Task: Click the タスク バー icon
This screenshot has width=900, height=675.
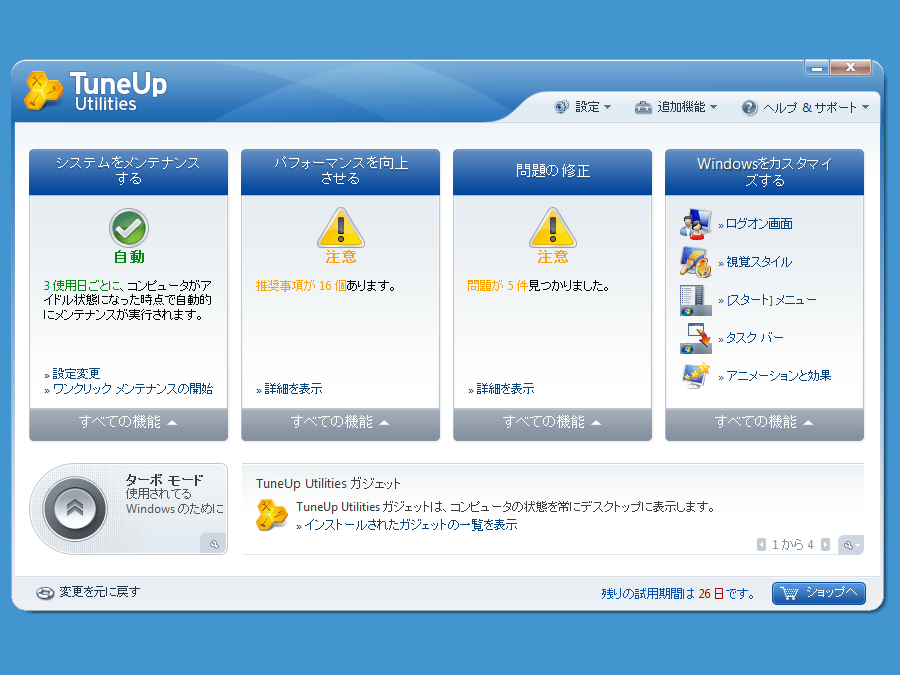Action: tap(695, 338)
